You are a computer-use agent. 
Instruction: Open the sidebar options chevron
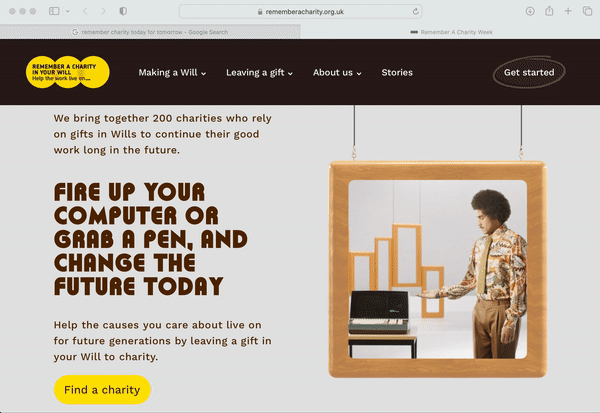68,11
